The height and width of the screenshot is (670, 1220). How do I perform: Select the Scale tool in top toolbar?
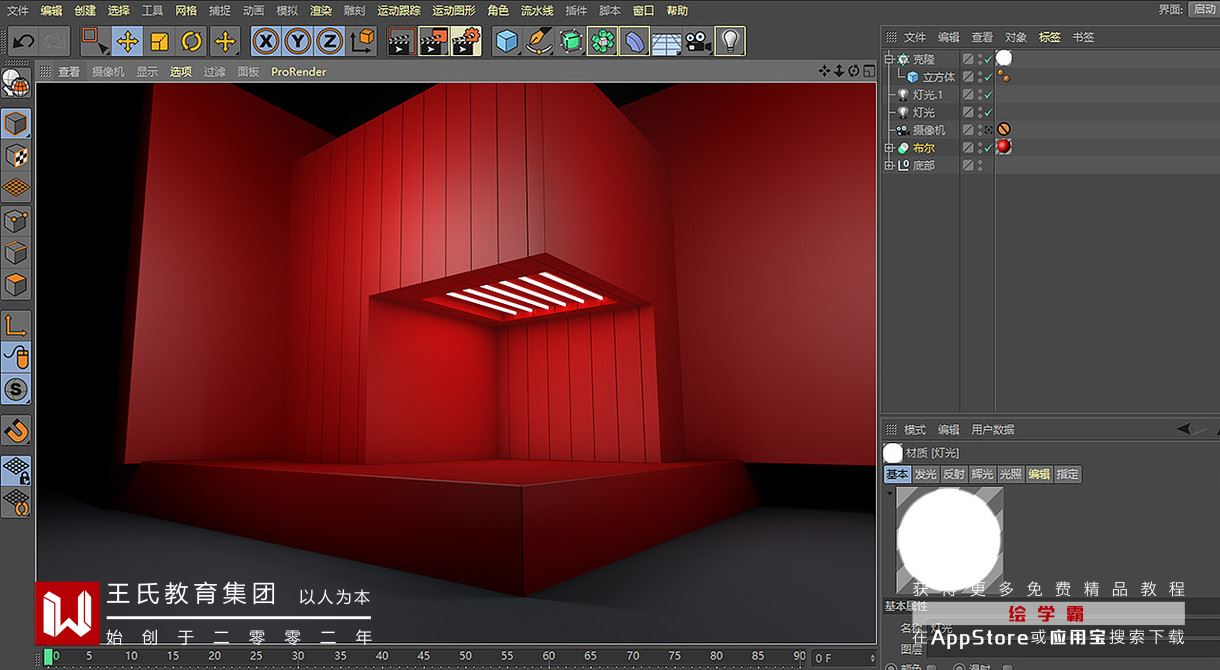pos(160,42)
